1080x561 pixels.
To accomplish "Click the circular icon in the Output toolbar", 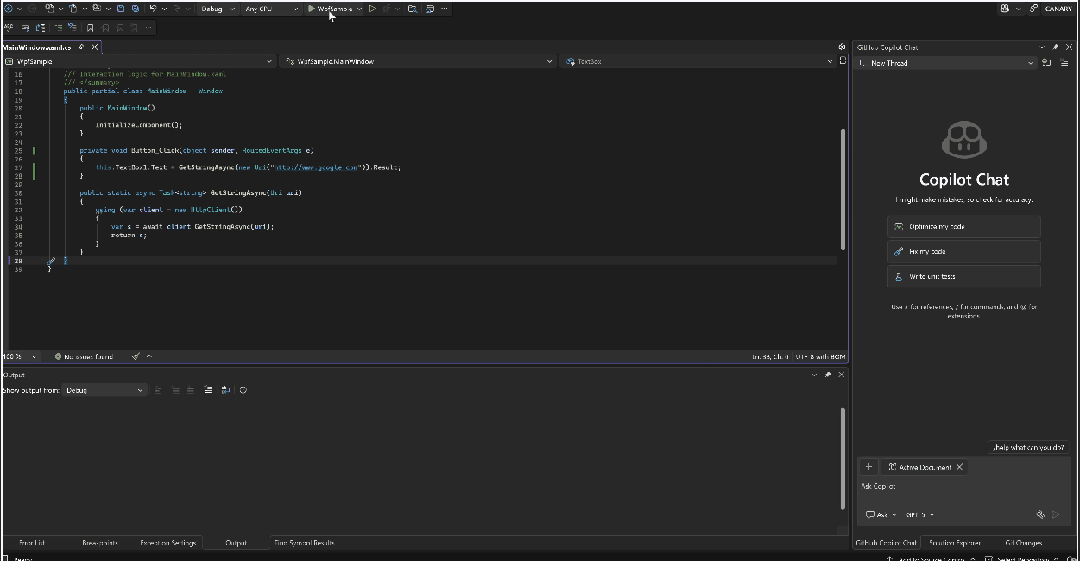I will pos(243,390).
